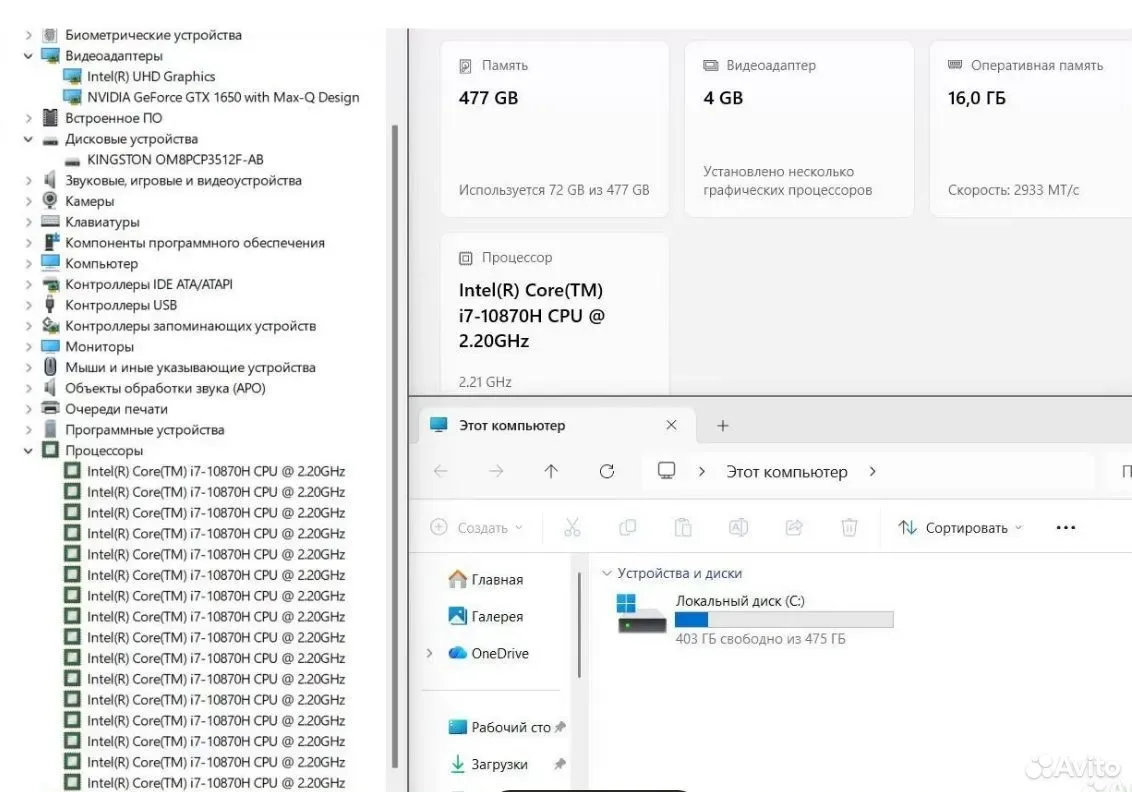The image size is (1132, 792).
Task: Click the Device Manager vertical scrollbar
Action: 395,445
